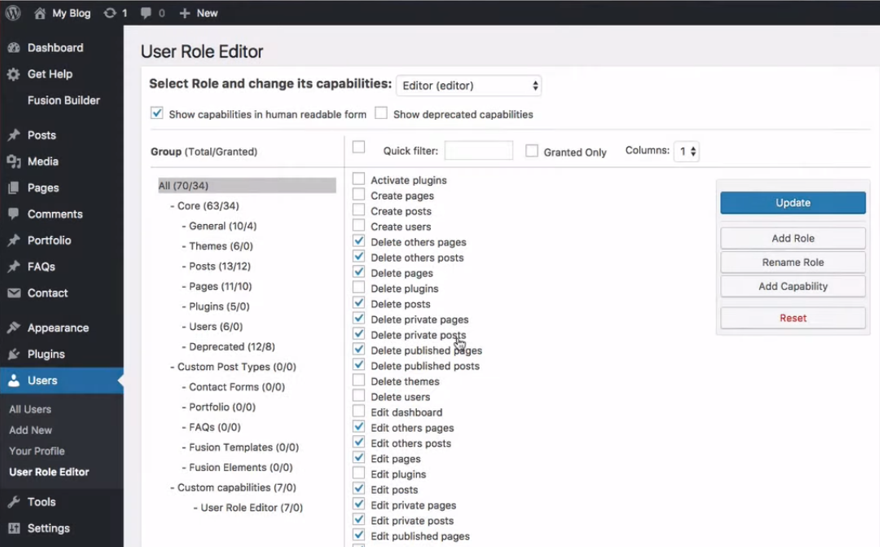Click into the Quick filter text field
This screenshot has width=880, height=547.
click(478, 151)
